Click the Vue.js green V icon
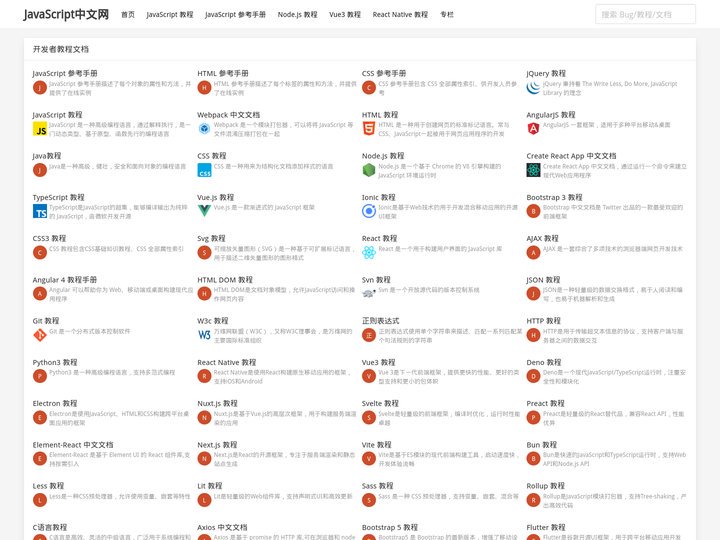720x540 pixels. (204, 211)
